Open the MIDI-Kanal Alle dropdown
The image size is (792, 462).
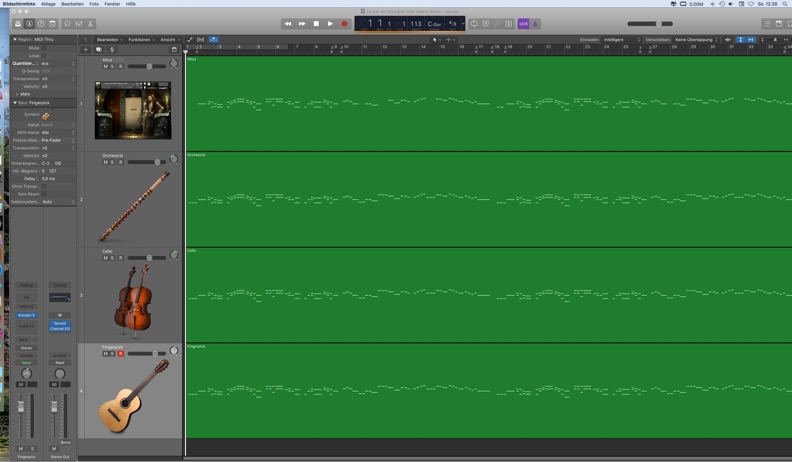coord(58,132)
